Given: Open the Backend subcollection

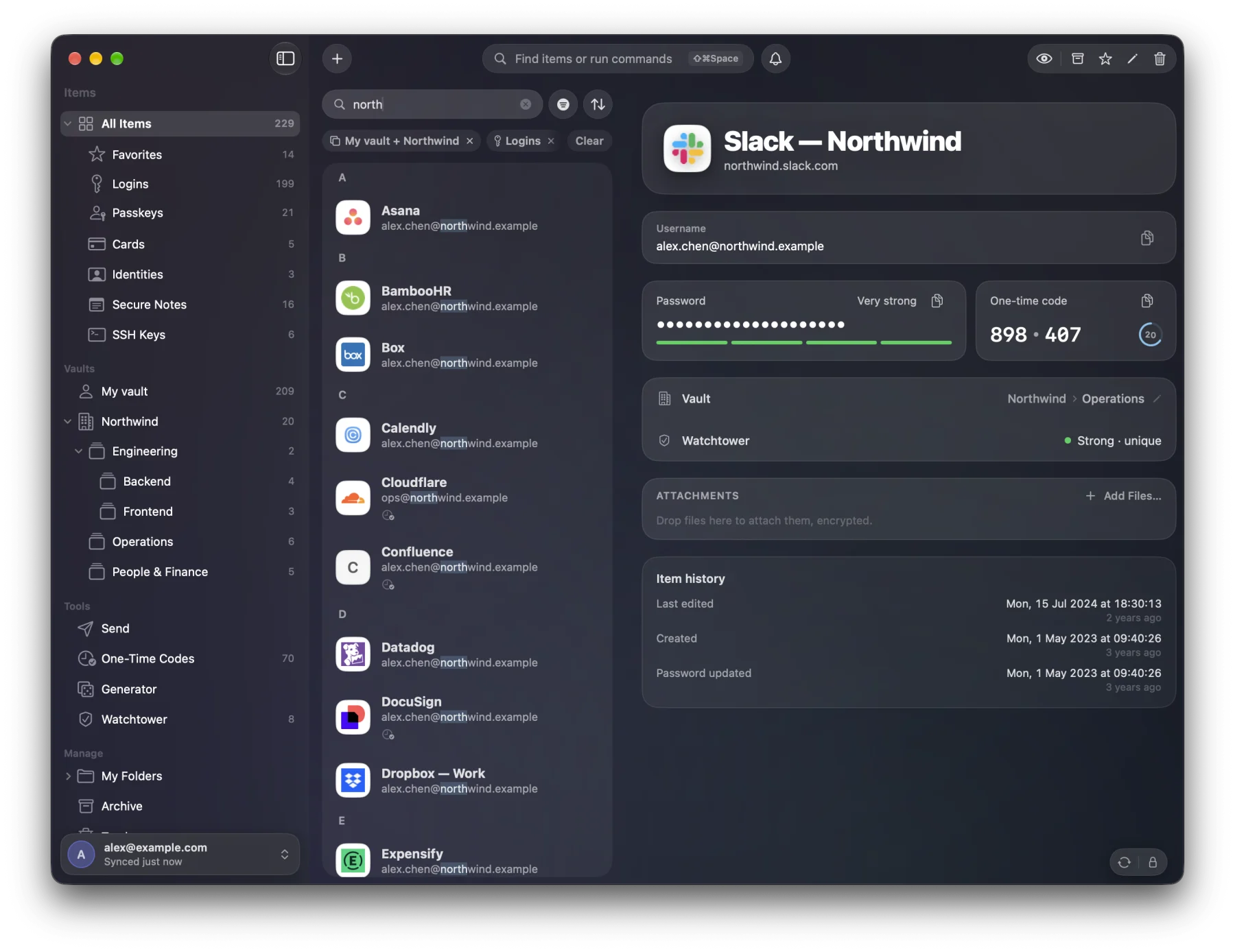Looking at the screenshot, I should (180, 481).
